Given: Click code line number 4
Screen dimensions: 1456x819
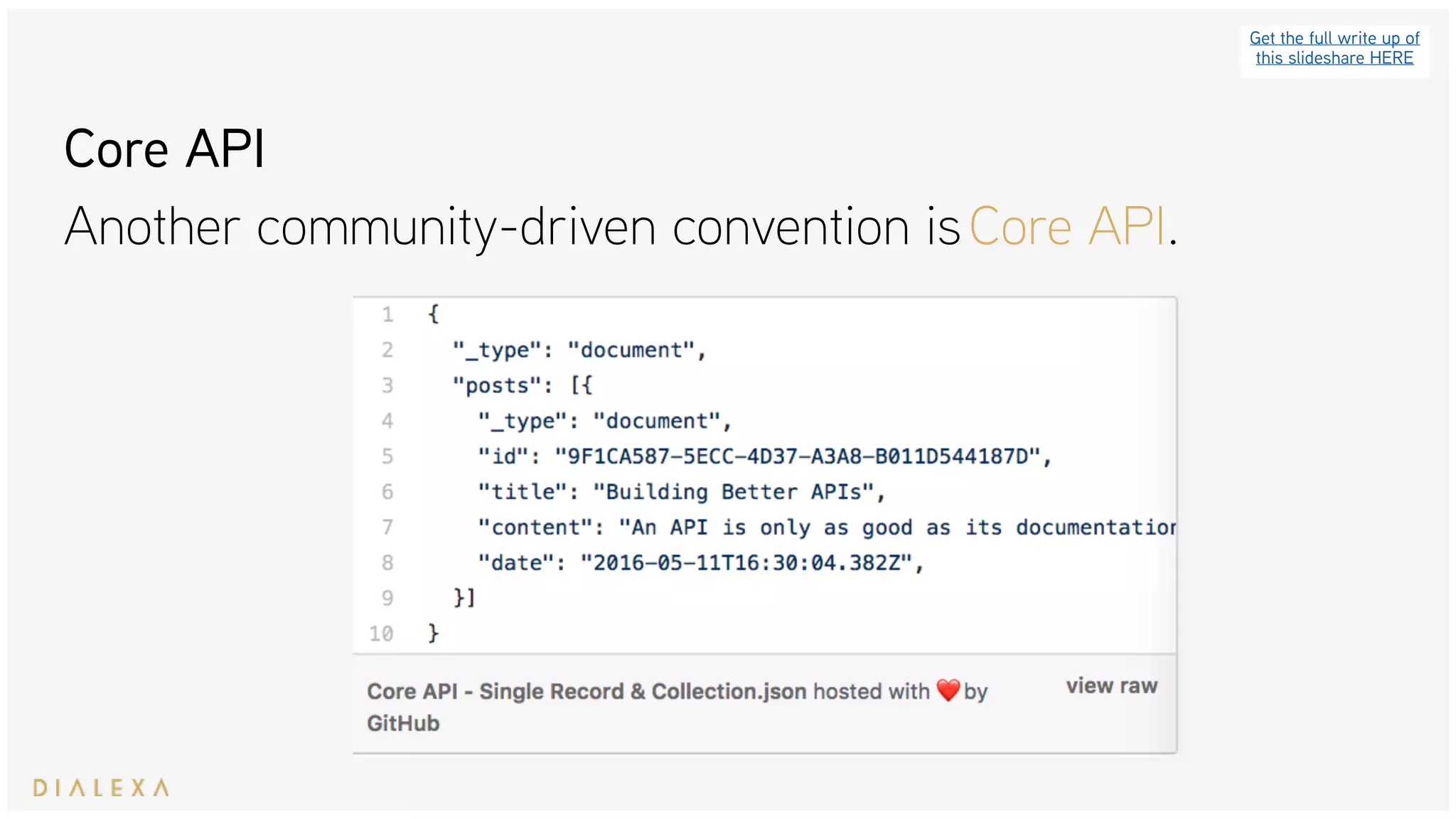Looking at the screenshot, I should 387,421.
